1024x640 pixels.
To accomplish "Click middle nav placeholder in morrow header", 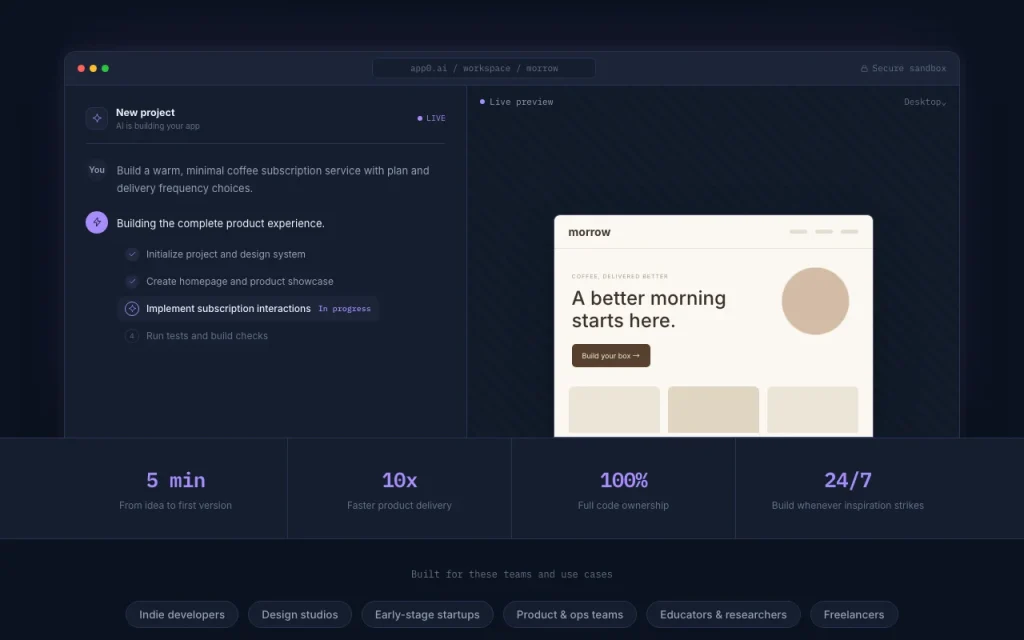I will [824, 232].
